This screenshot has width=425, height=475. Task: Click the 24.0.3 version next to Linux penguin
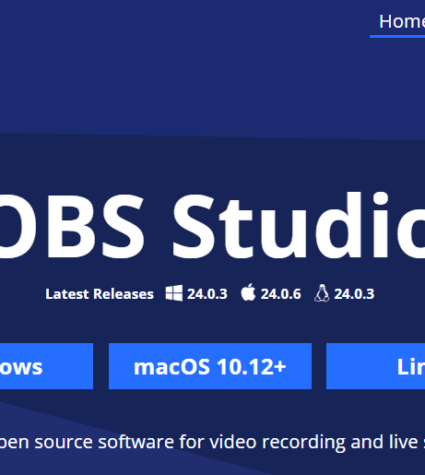354,294
